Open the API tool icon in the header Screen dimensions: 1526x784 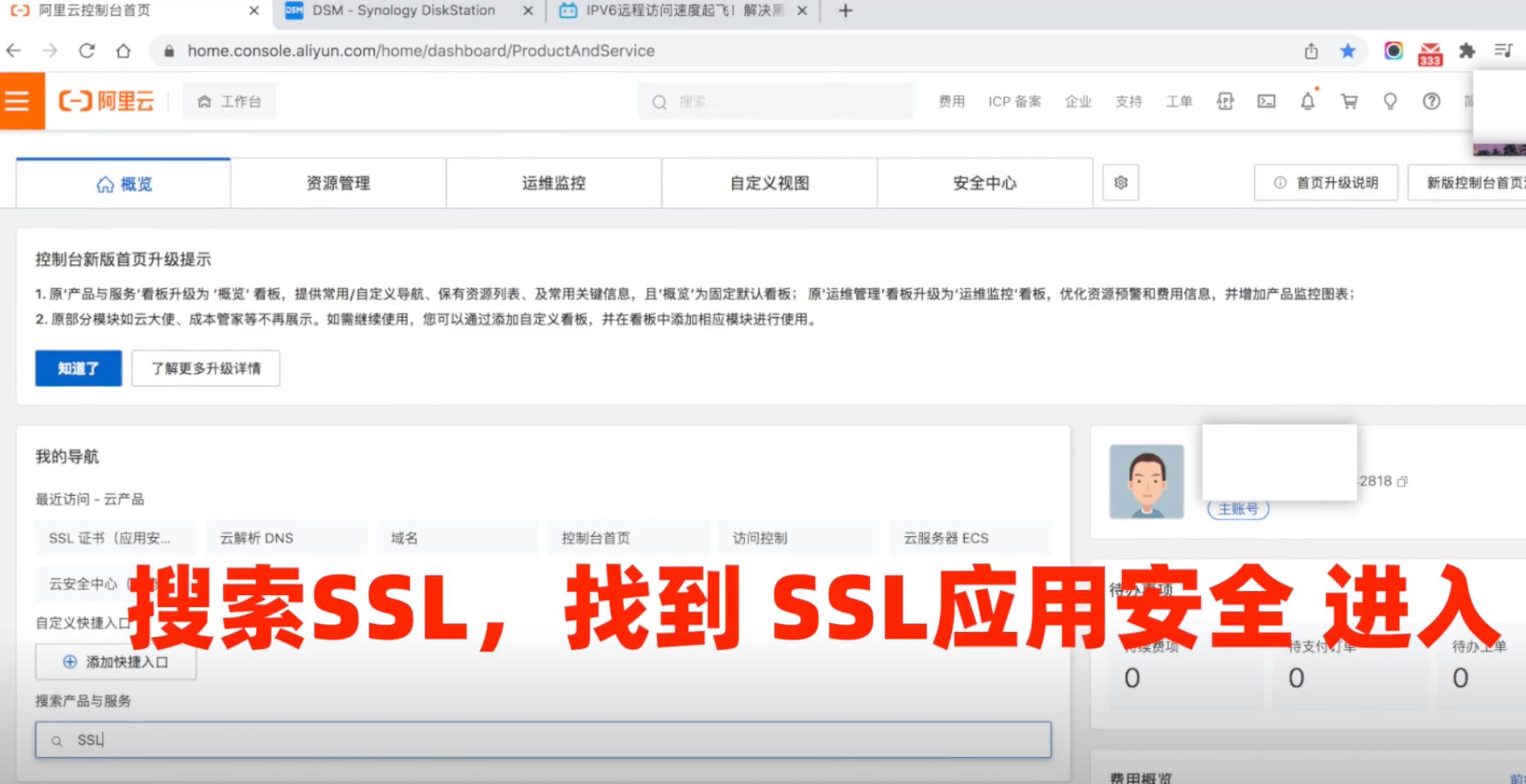pyautogui.click(x=1225, y=101)
